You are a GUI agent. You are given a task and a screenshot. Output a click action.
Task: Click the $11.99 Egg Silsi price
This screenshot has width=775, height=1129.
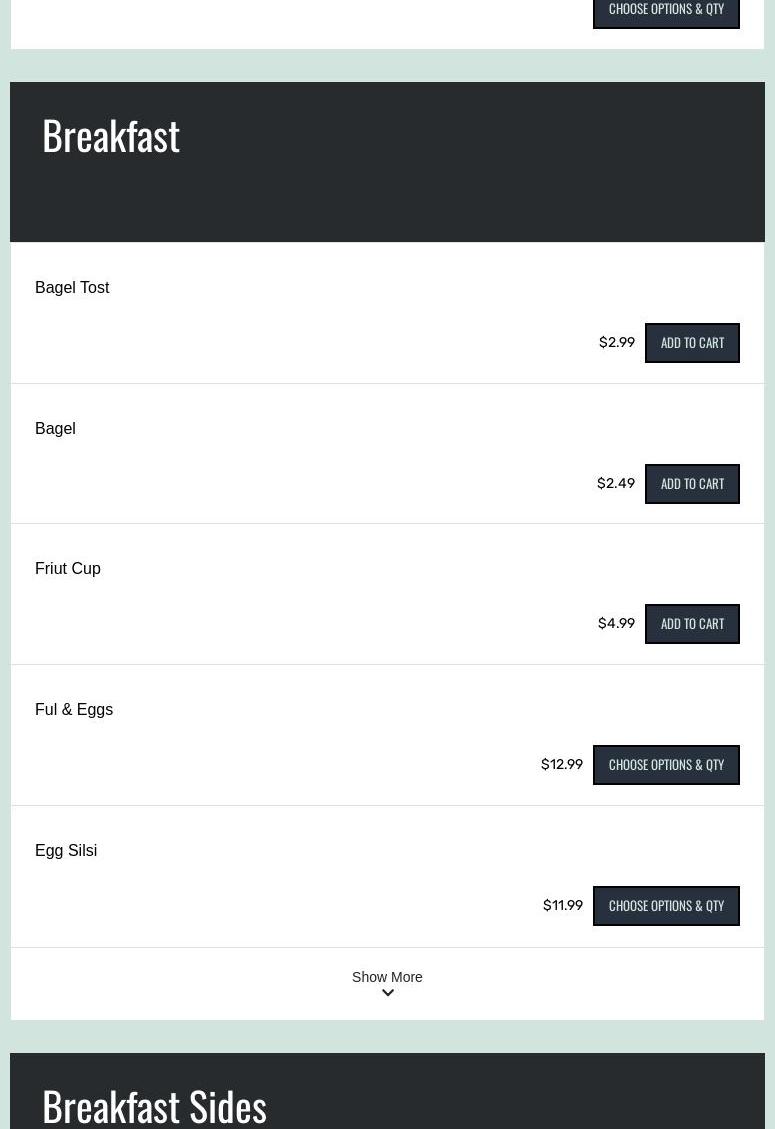pos(563,906)
